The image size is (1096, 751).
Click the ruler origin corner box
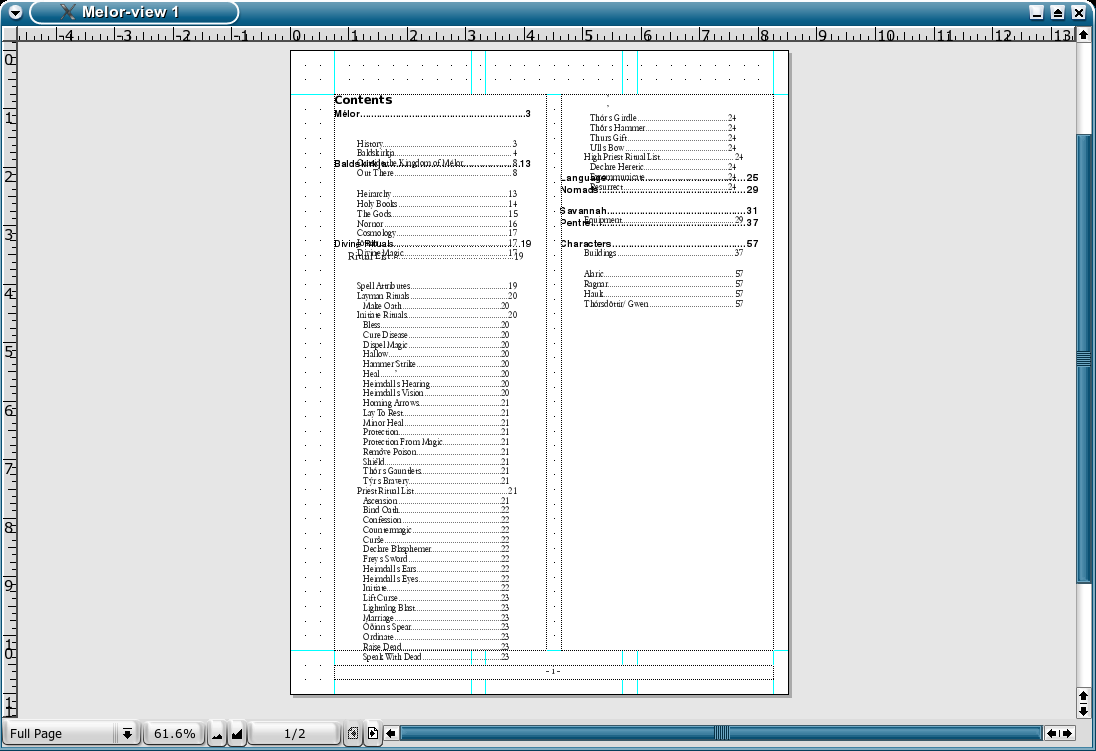point(9,35)
